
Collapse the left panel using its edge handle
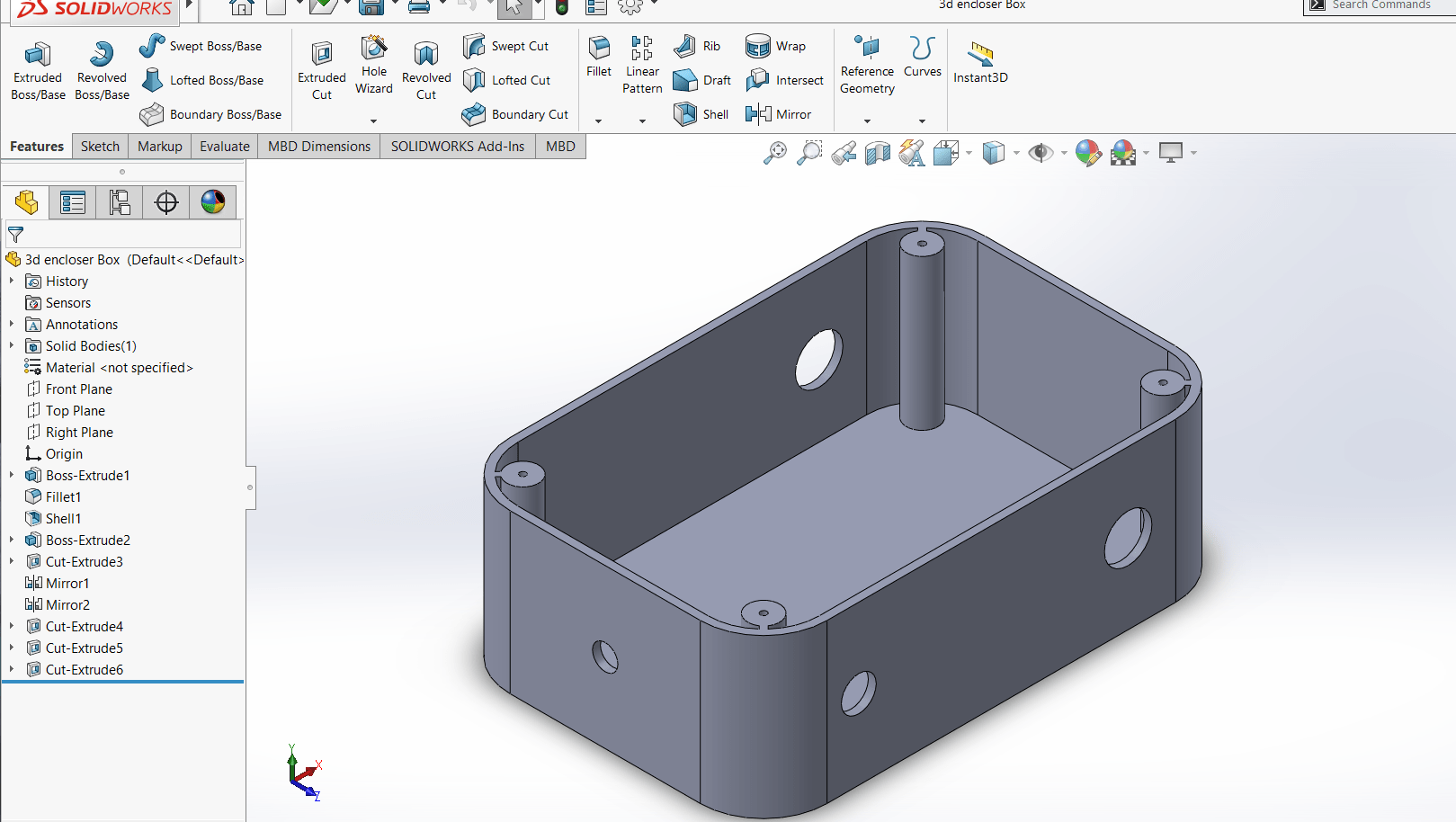tap(250, 487)
